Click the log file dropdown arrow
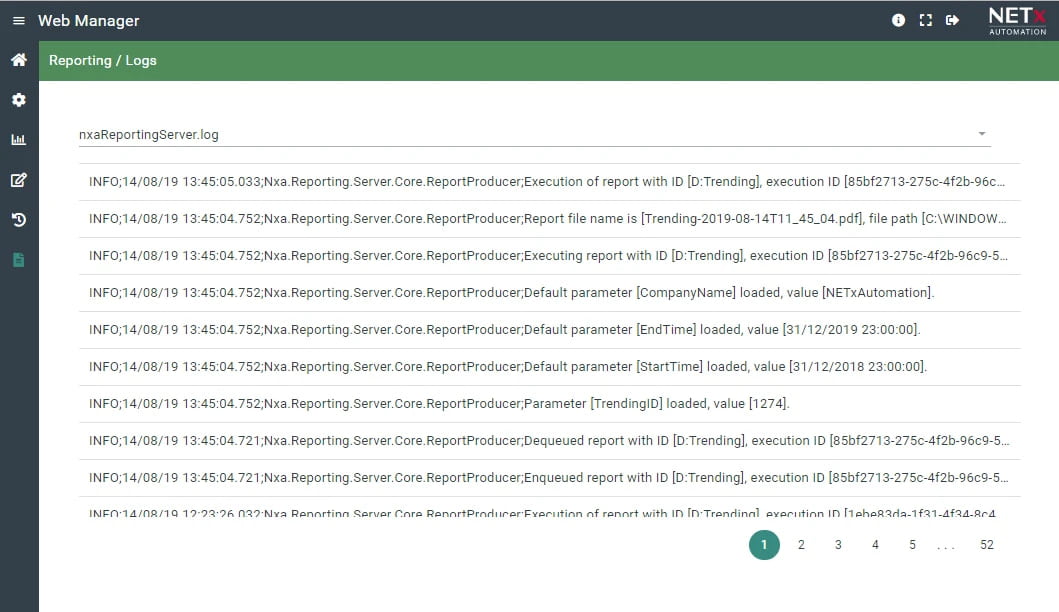Viewport: 1059px width, 612px height. click(982, 134)
